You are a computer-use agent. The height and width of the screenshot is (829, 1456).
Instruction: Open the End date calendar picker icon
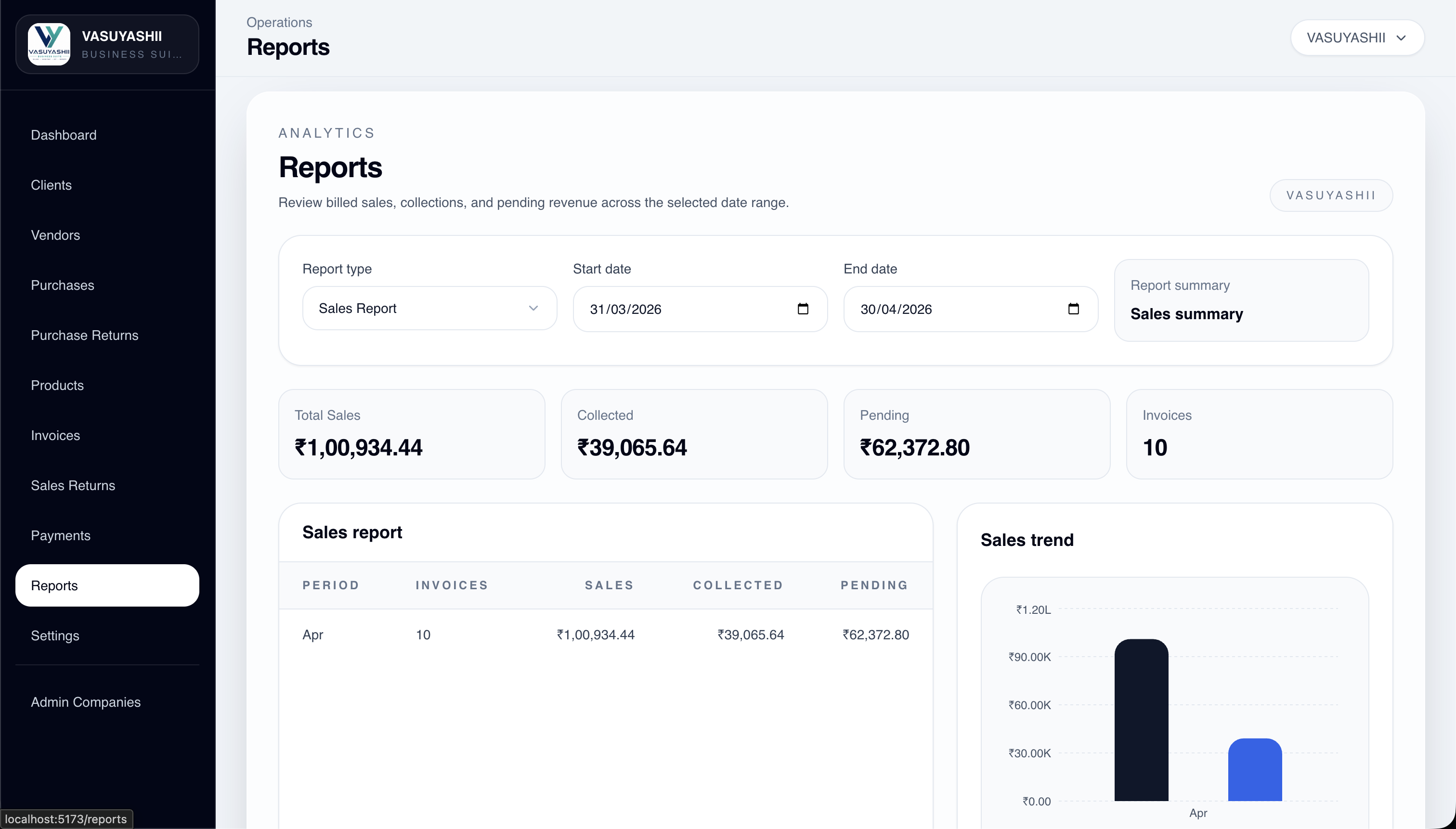click(x=1073, y=309)
